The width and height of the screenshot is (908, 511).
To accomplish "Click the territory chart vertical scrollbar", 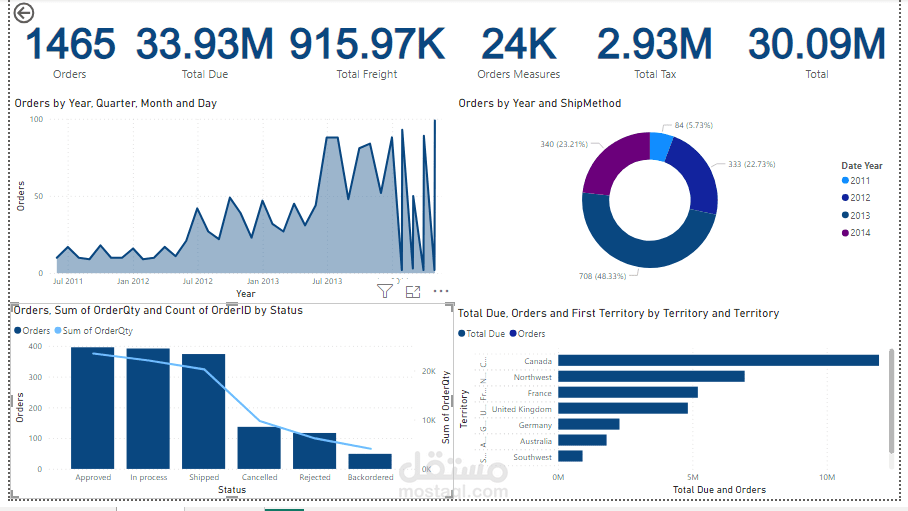I will click(891, 401).
